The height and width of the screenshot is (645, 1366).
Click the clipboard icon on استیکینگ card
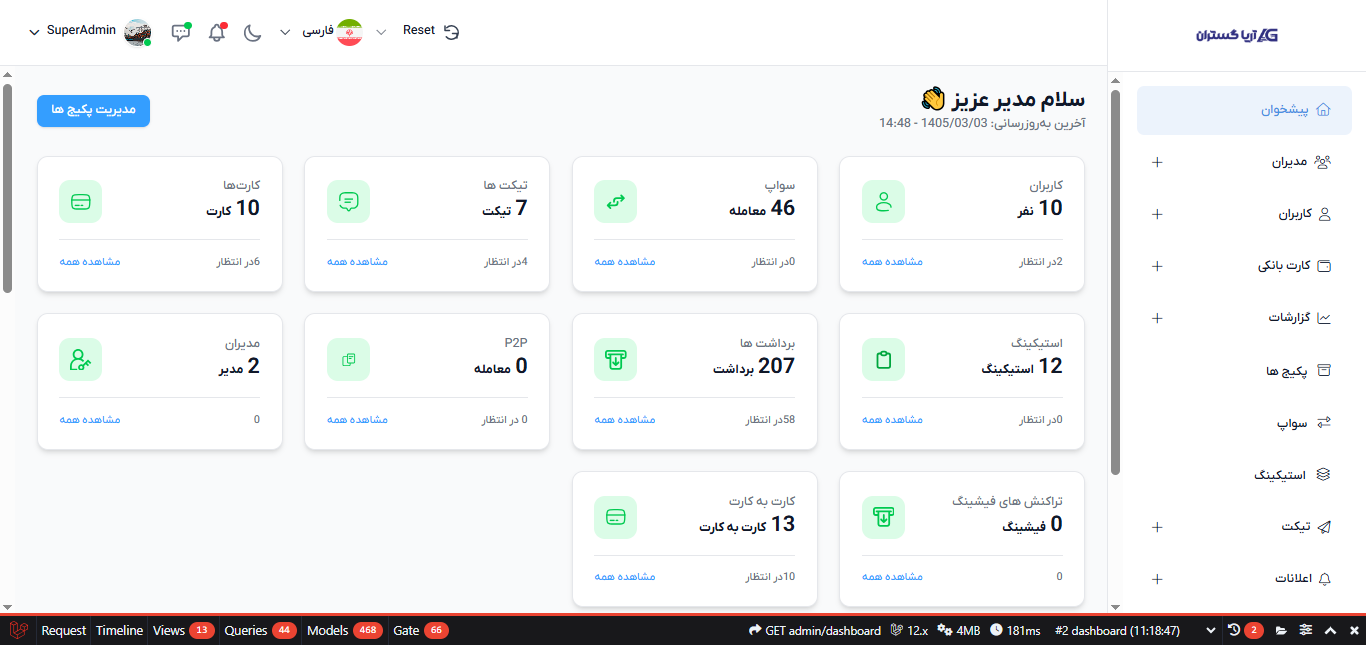coord(883,360)
